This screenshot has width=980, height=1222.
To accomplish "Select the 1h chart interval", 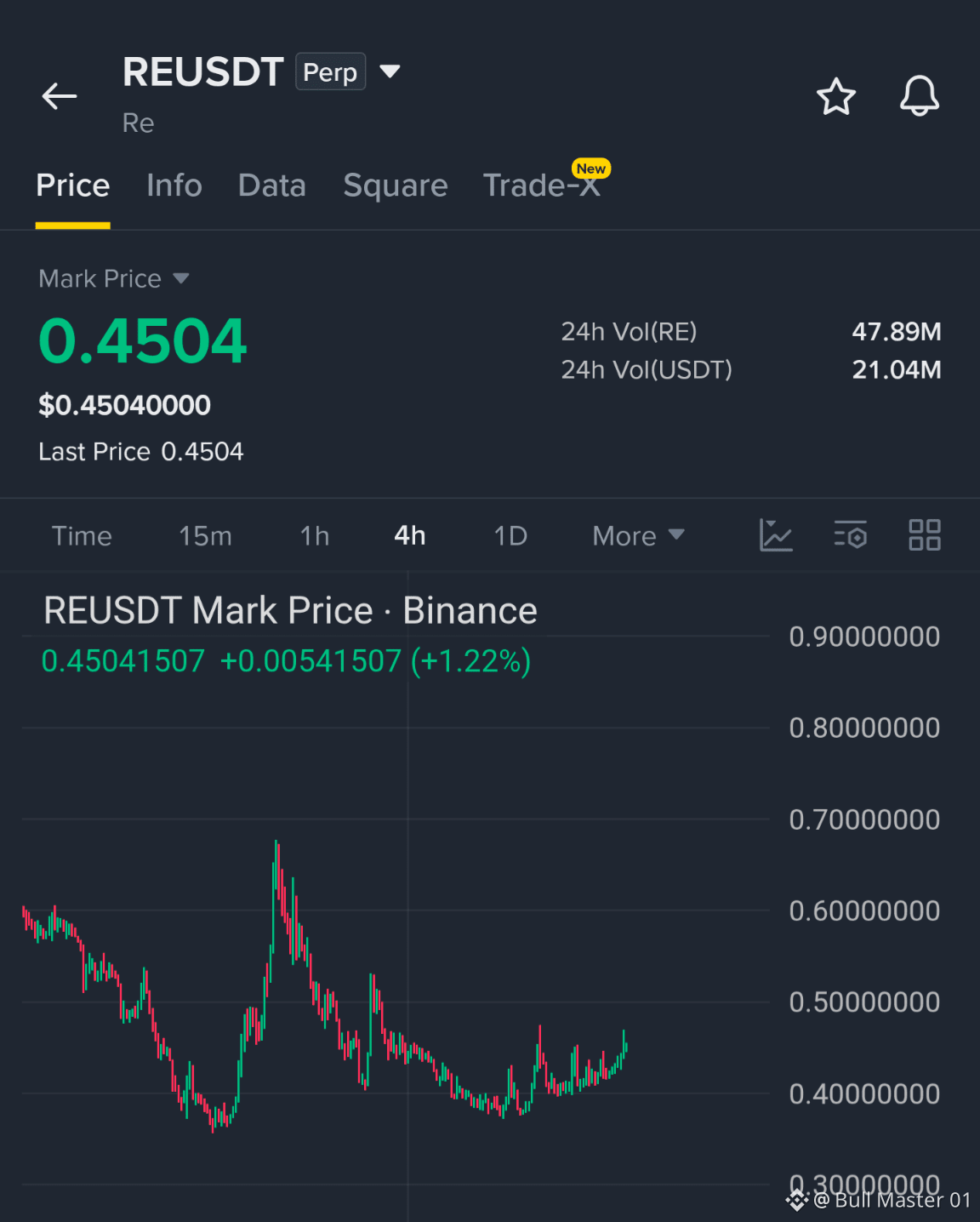I will 315,535.
